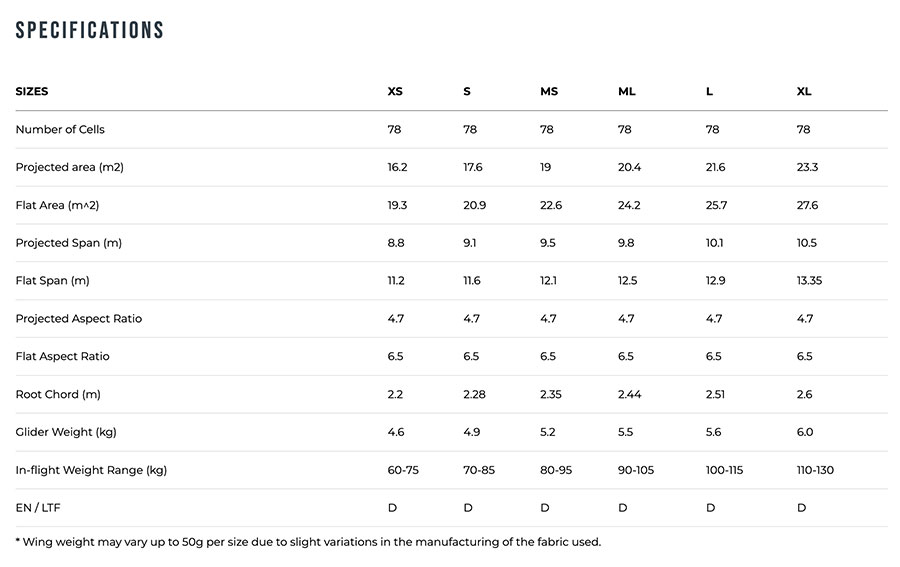Screen dimensions: 900x567
Task: Select the SIZES column header
Action: tap(32, 92)
